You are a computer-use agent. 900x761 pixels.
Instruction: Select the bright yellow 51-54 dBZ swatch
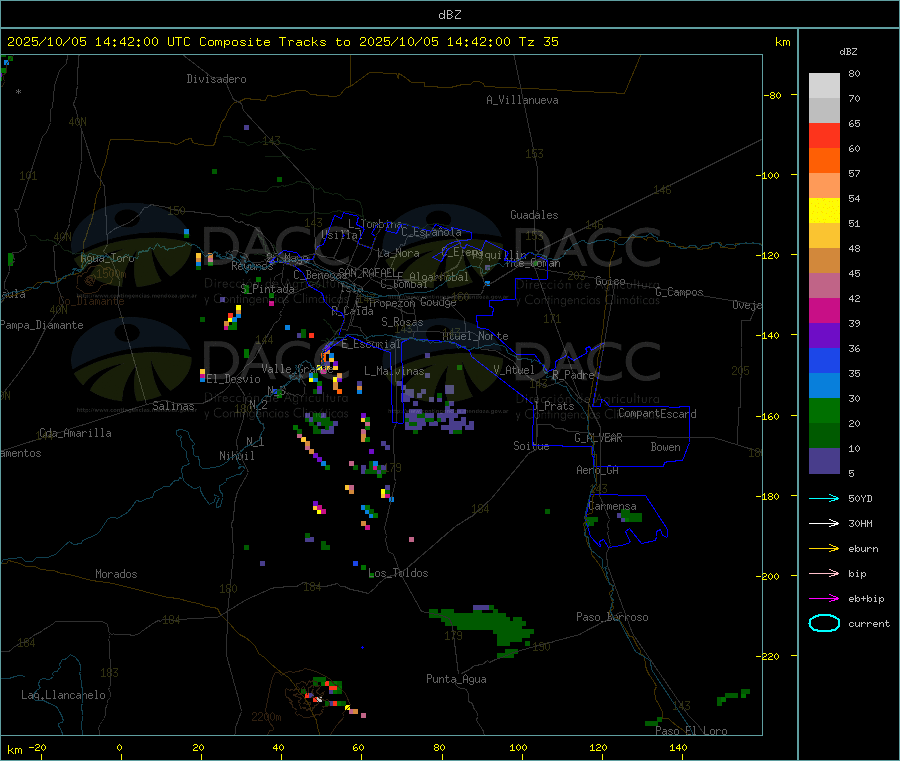point(824,211)
